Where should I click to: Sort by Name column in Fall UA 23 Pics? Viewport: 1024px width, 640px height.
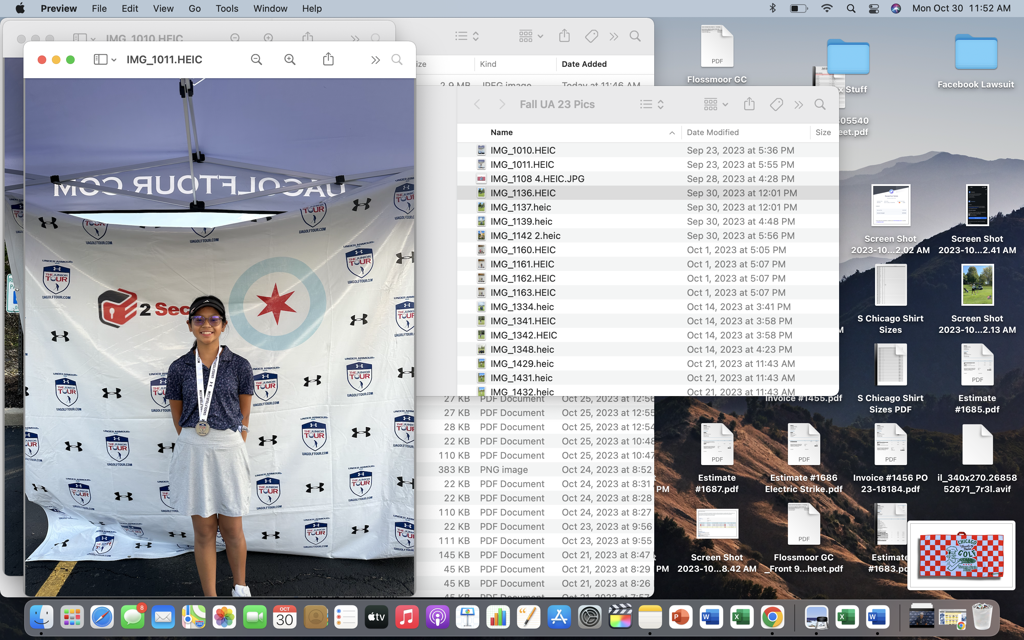(502, 133)
